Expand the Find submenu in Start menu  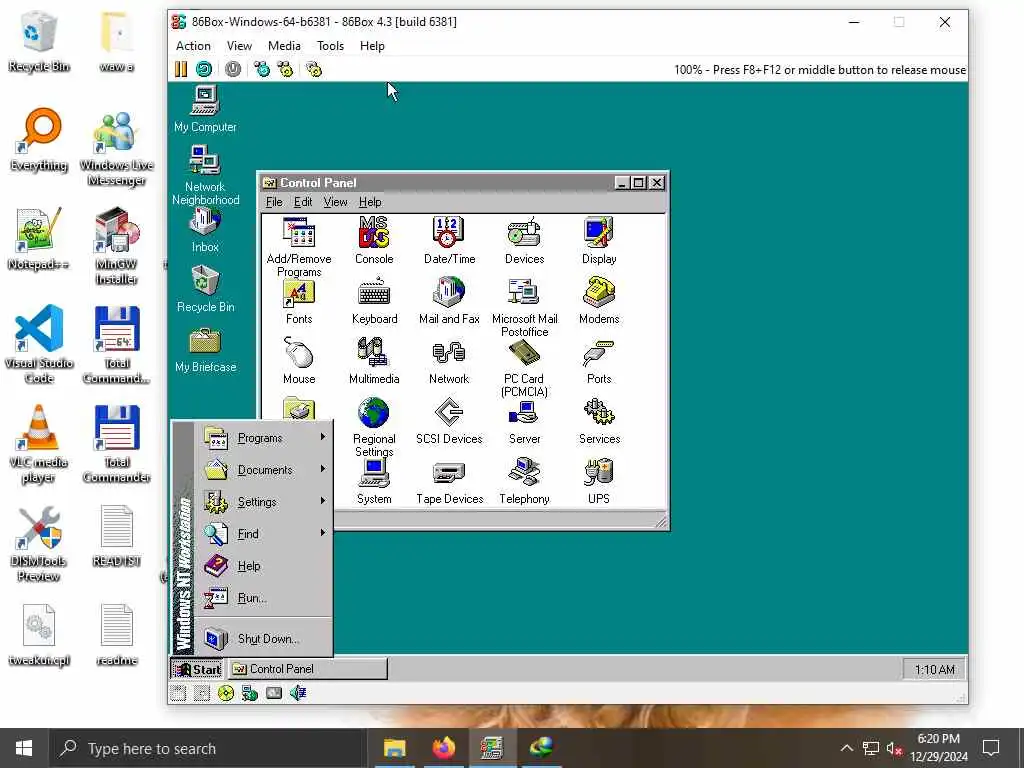point(264,534)
